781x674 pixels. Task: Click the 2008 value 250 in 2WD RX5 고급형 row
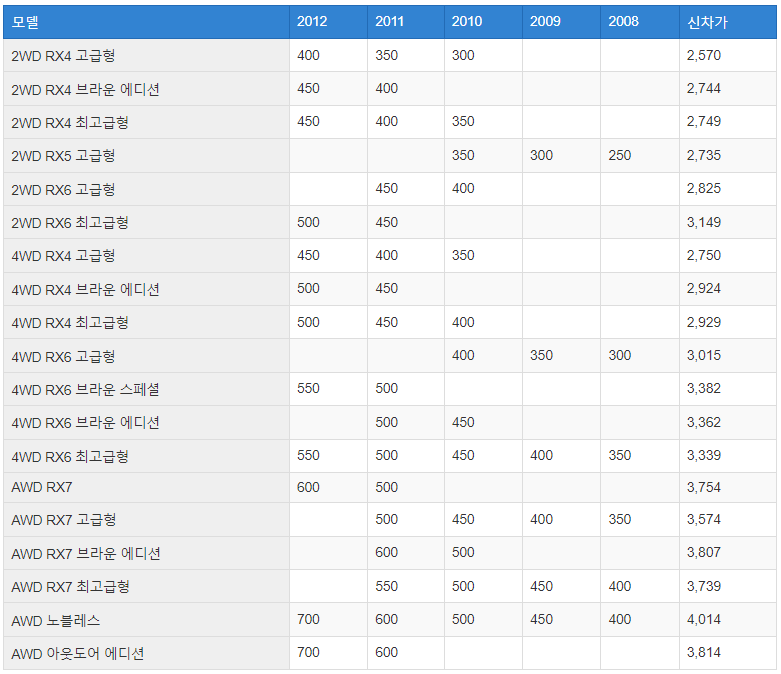620,155
